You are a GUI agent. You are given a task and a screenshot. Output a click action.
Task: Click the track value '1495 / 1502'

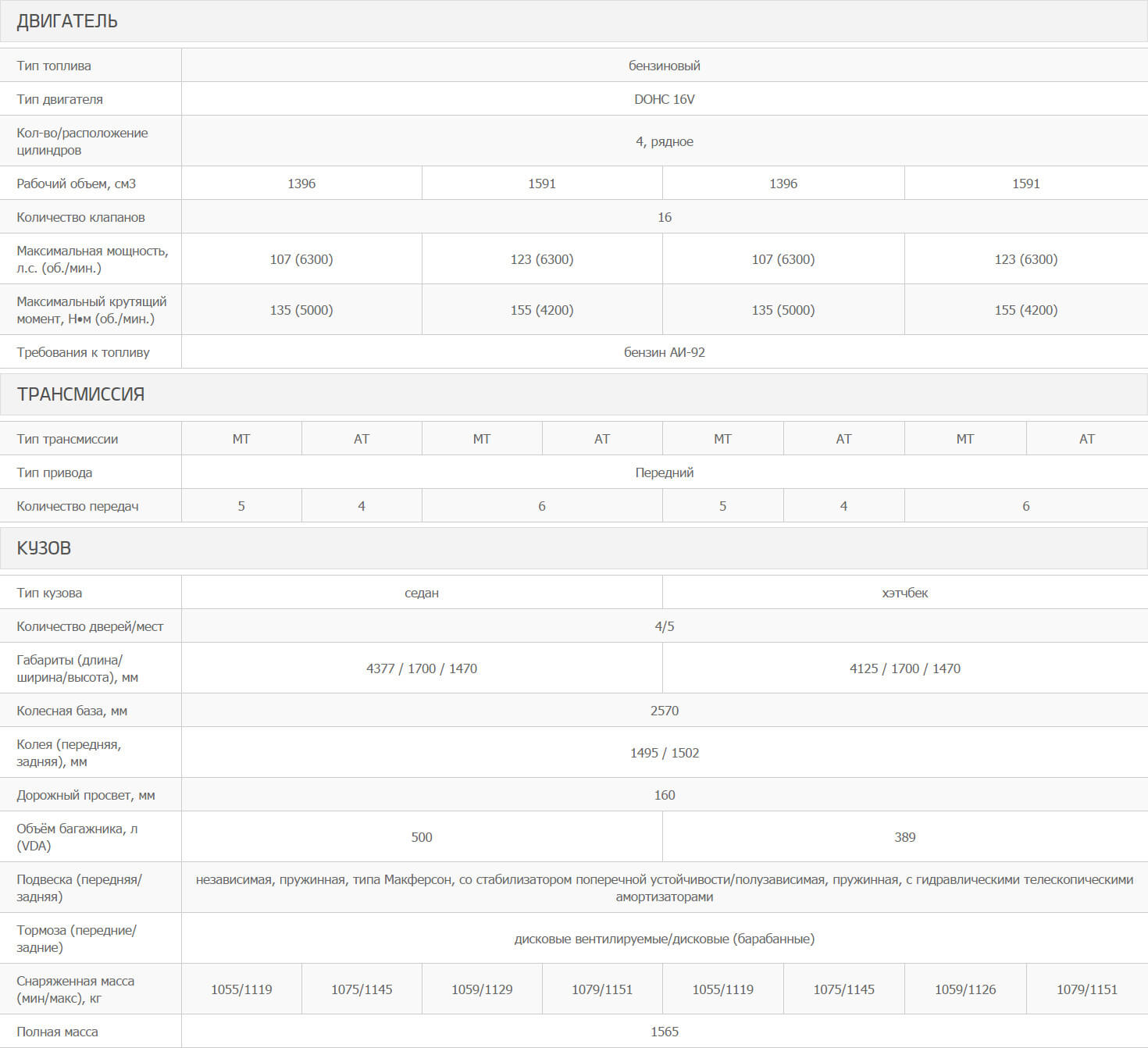665,753
